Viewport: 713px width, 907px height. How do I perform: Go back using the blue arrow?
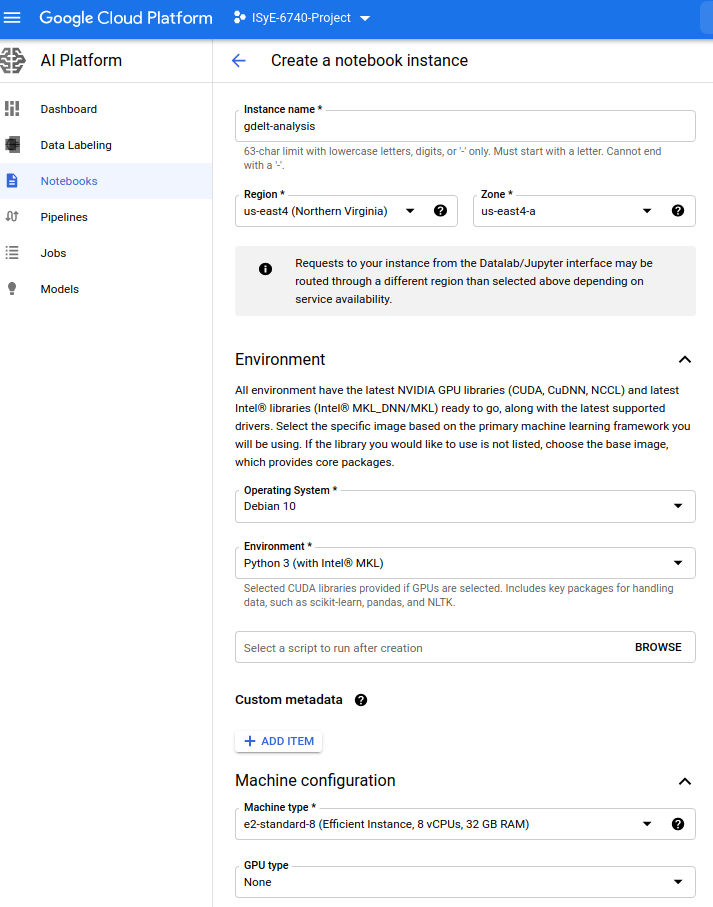pos(239,60)
